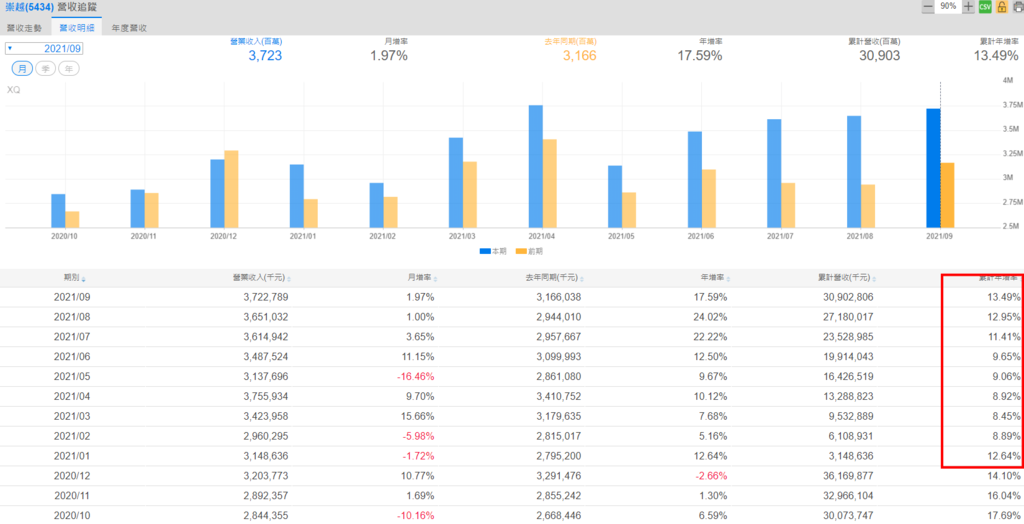1024x524 pixels.
Task: Click the orange 2020/12 prior-period bar
Action: tap(231, 189)
